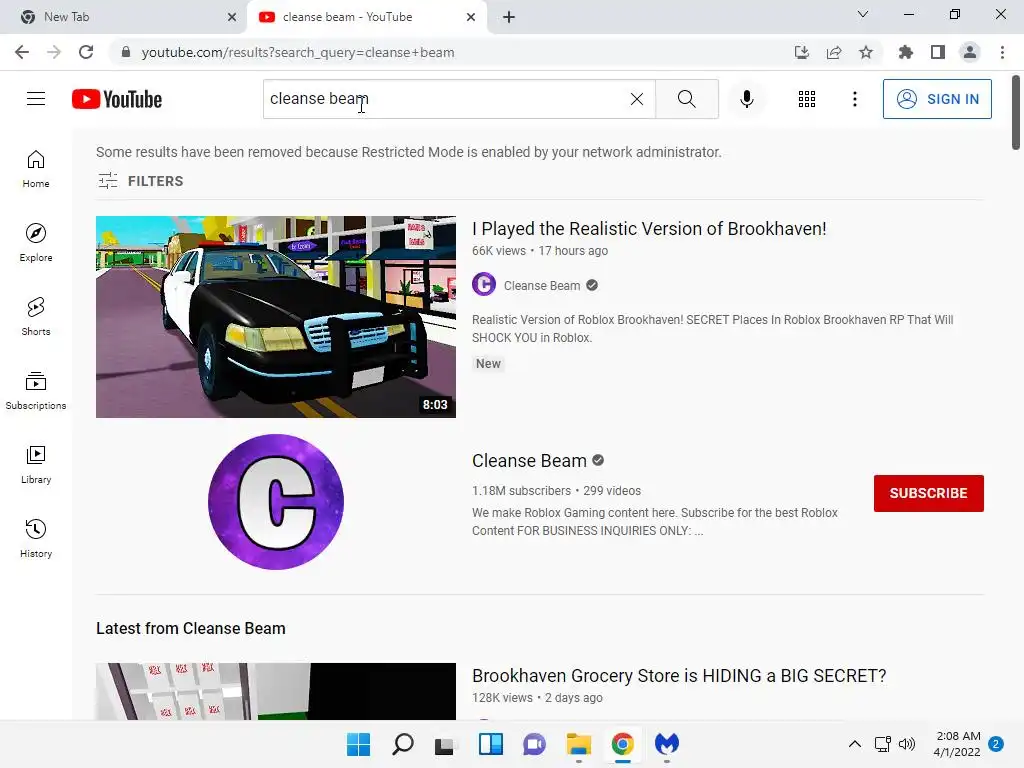Image resolution: width=1024 pixels, height=768 pixels.
Task: Open Subscriptions in the sidebar
Action: 36,391
